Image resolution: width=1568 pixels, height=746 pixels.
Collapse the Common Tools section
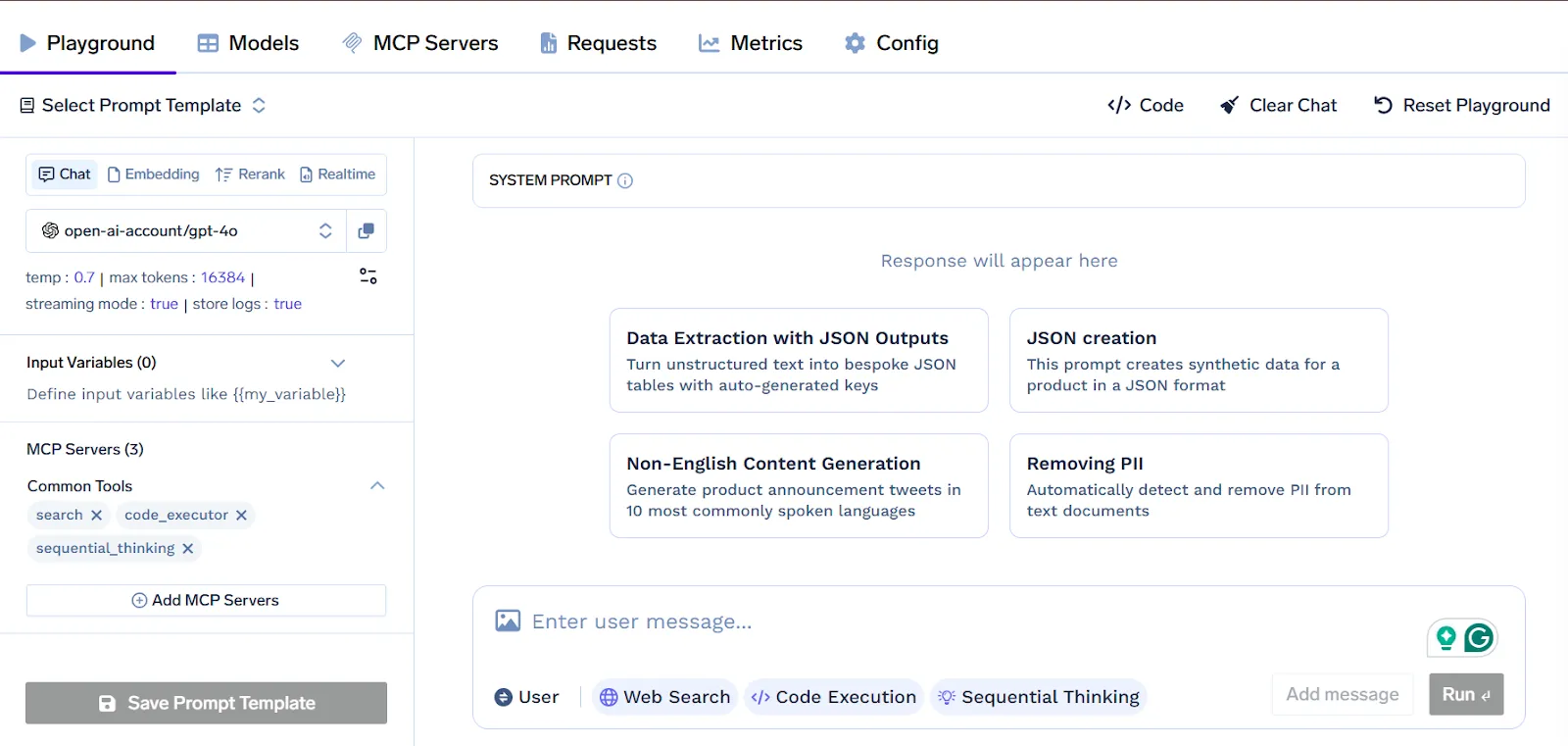point(377,486)
